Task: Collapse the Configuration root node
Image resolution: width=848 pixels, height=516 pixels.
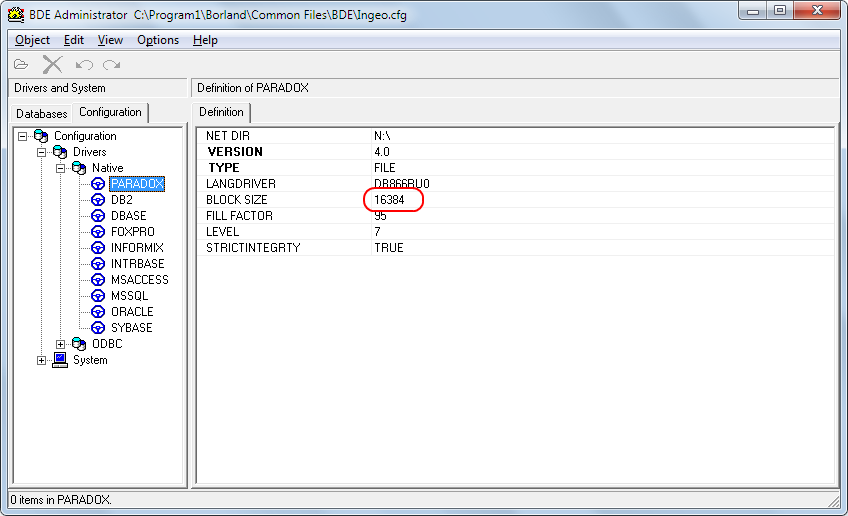Action: click(22, 136)
